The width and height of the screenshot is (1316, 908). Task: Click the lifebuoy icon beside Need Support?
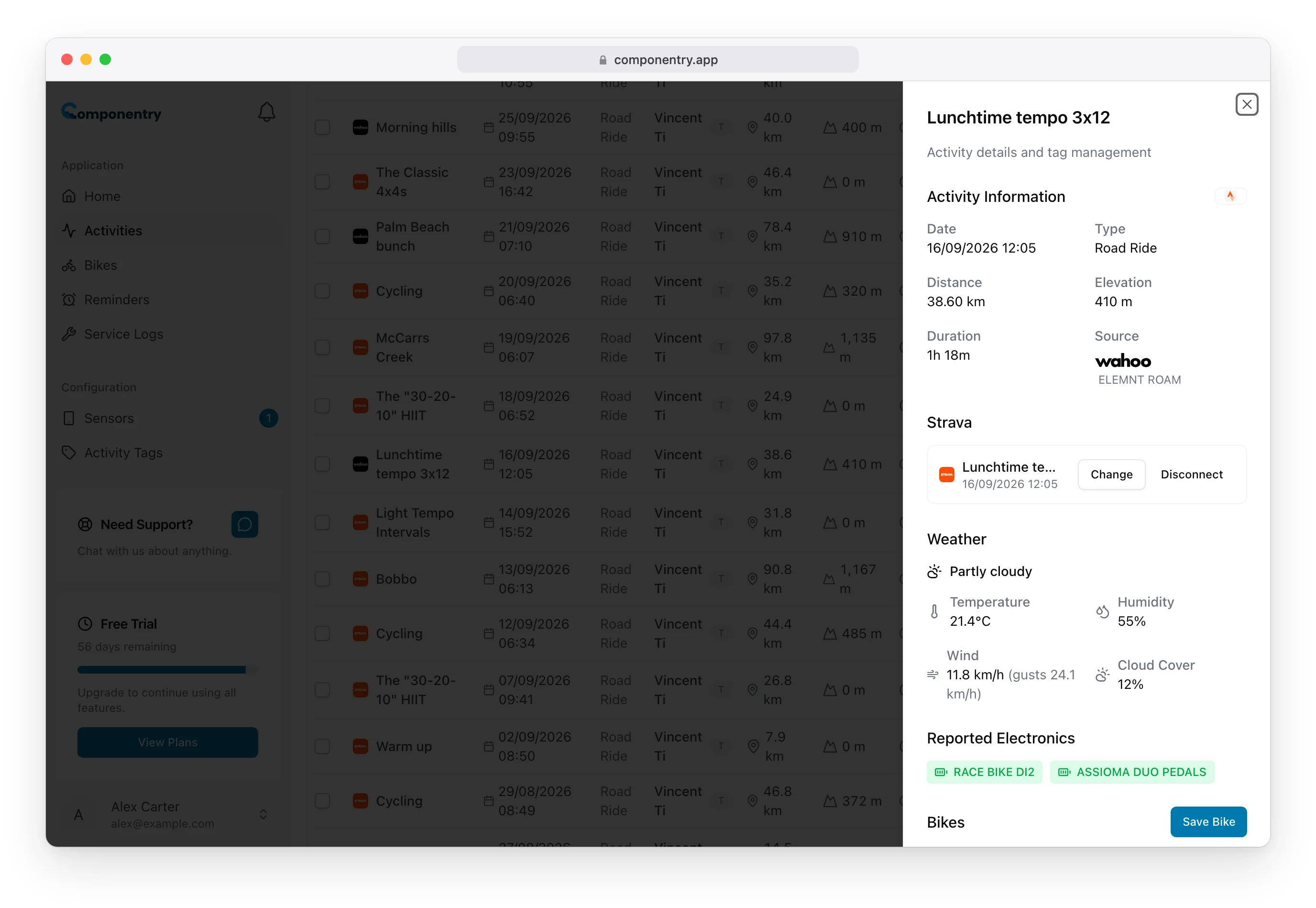click(x=85, y=524)
